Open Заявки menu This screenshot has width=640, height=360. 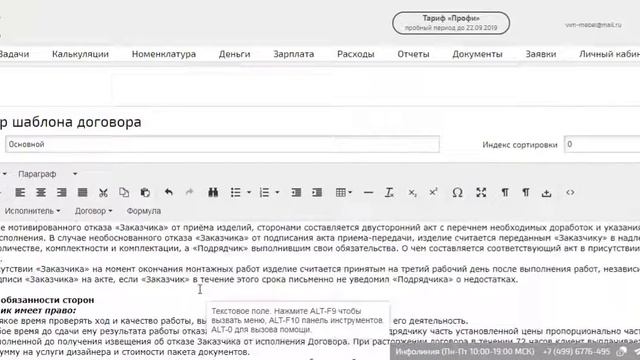[x=541, y=54]
